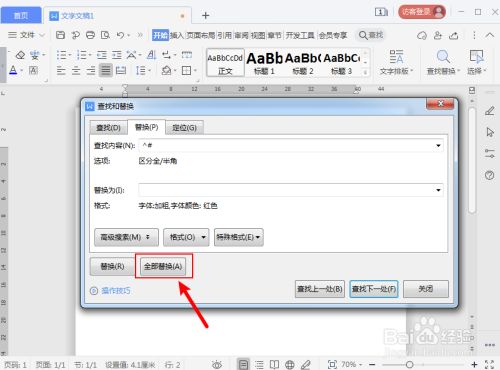Switch to the 查找(D) tab
Image resolution: width=500 pixels, height=370 pixels.
coord(108,128)
